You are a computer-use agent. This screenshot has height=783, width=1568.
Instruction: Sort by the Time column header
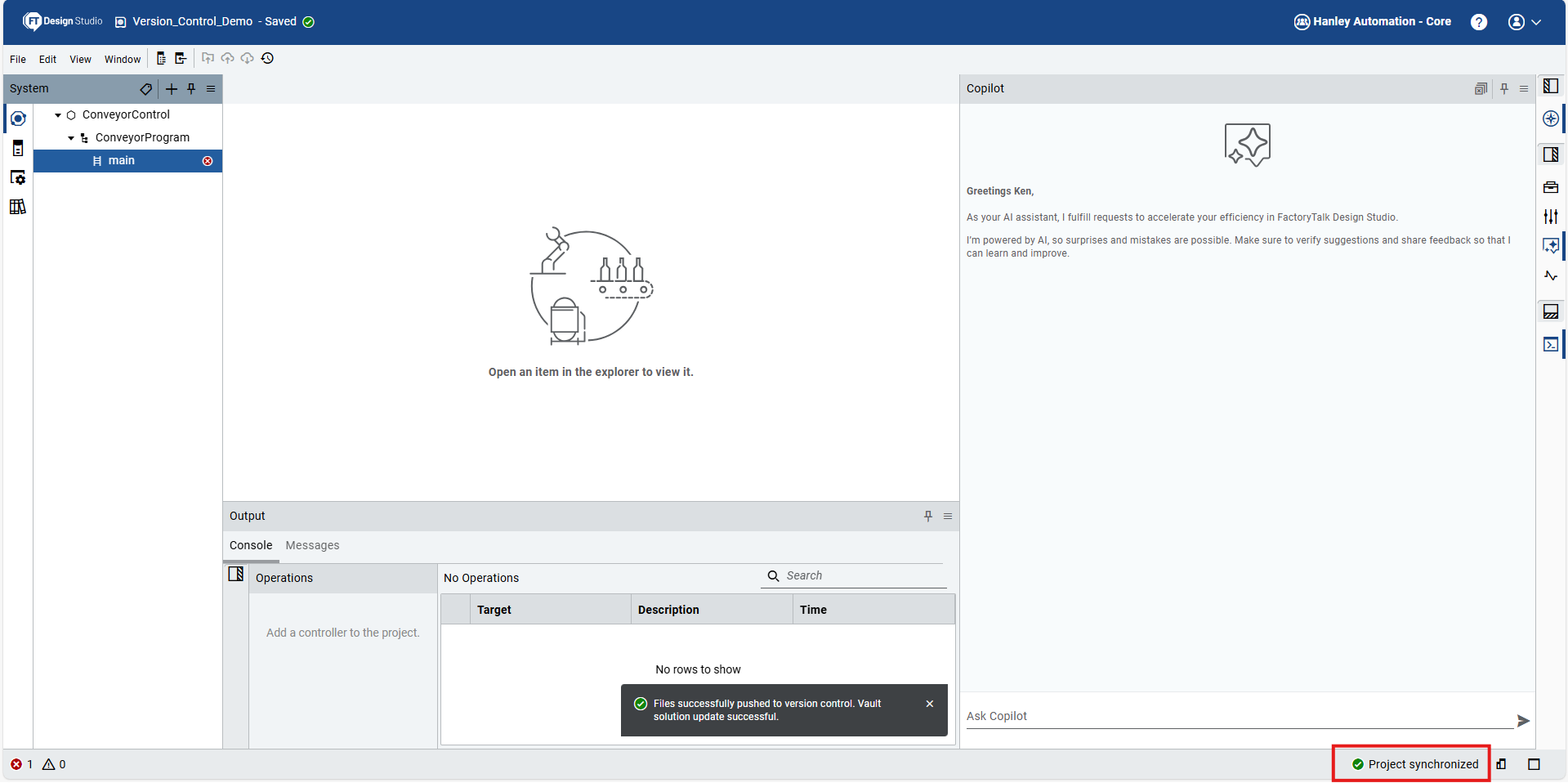[x=873, y=610]
